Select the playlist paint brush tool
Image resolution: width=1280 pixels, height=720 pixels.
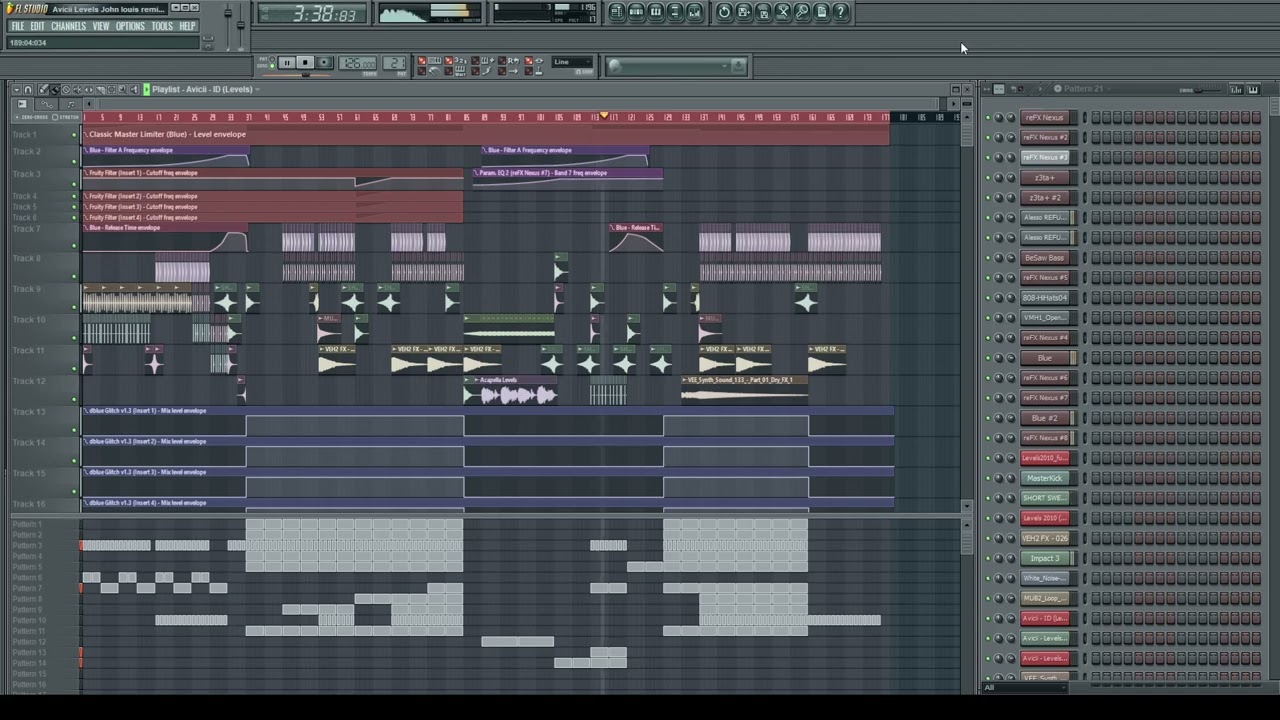[x=54, y=89]
